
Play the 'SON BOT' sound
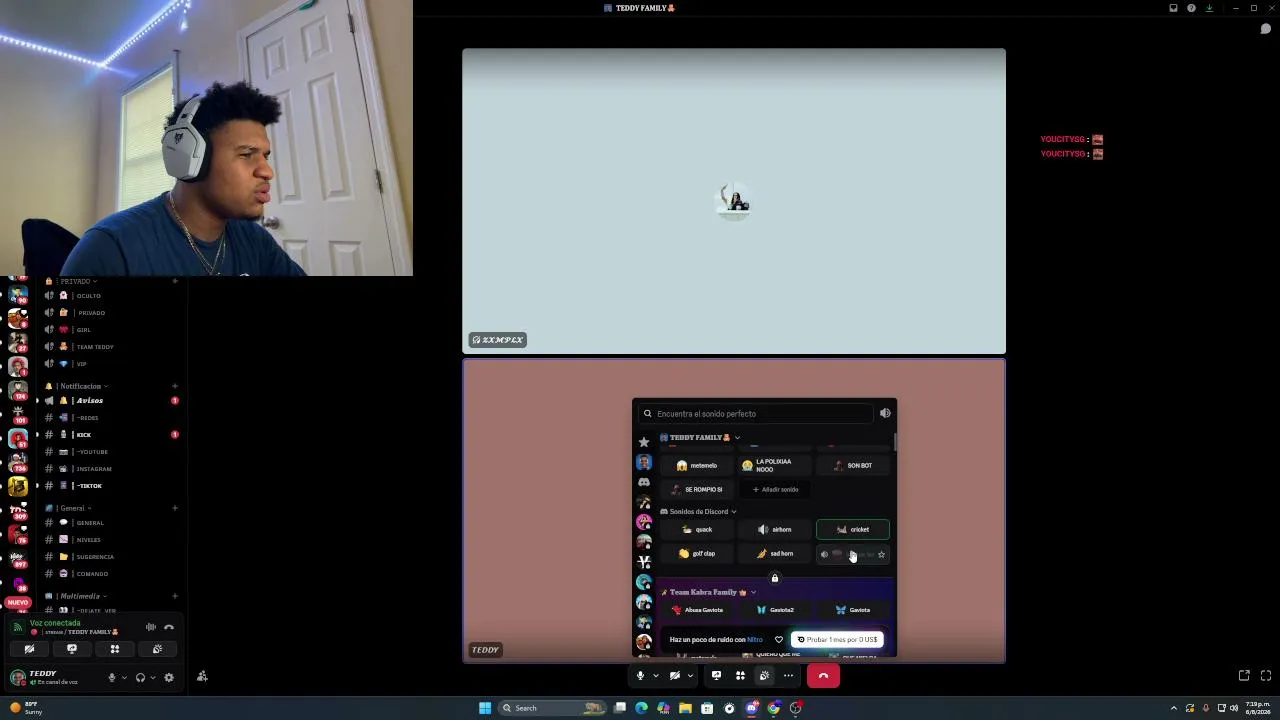[x=853, y=466]
